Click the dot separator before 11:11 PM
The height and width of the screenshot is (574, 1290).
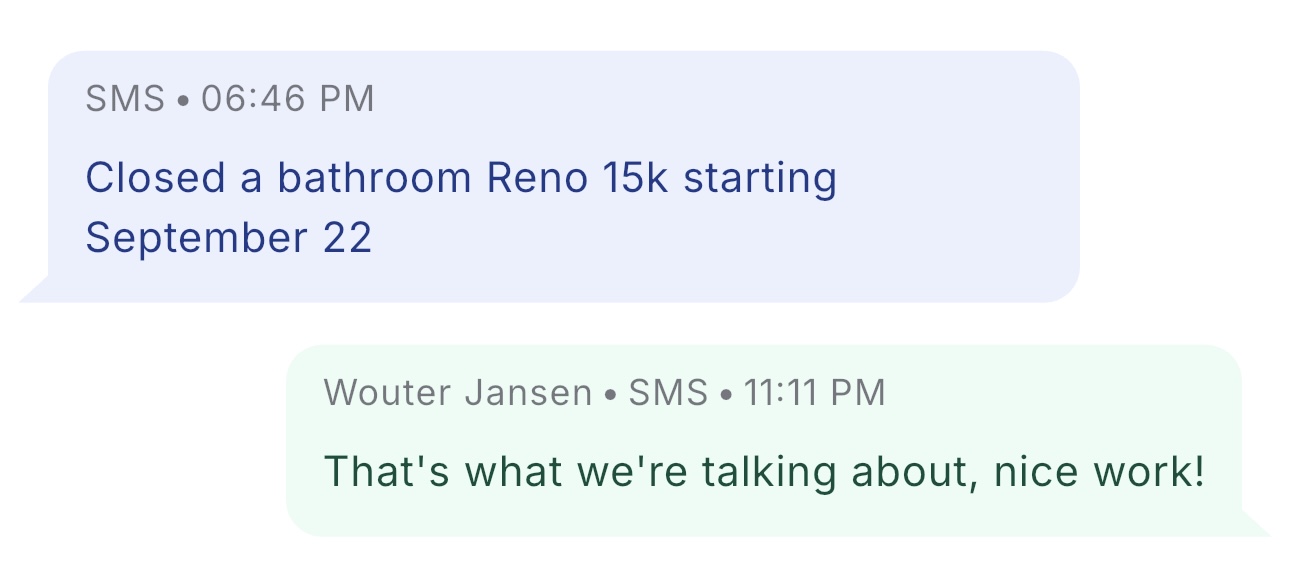(726, 394)
